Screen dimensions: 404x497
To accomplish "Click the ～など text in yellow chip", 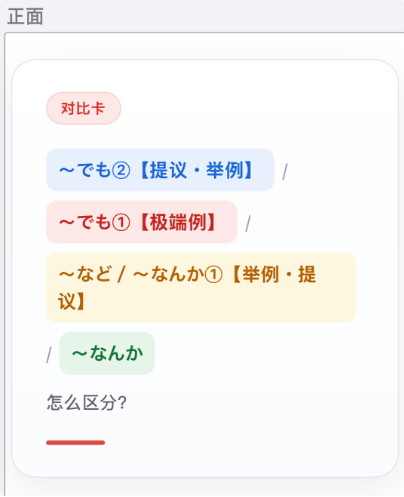I will [85, 275].
